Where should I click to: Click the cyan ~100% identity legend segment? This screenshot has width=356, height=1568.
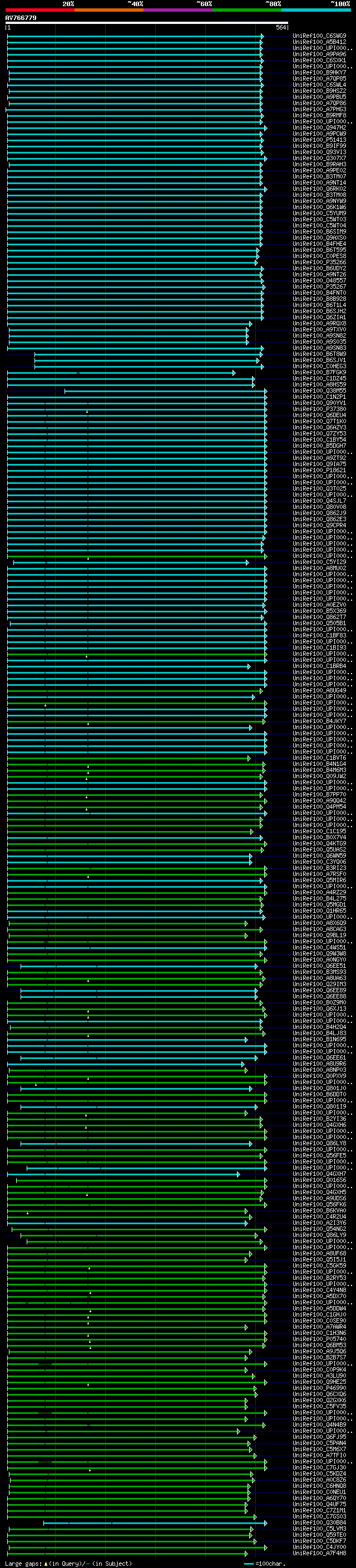pyautogui.click(x=316, y=10)
